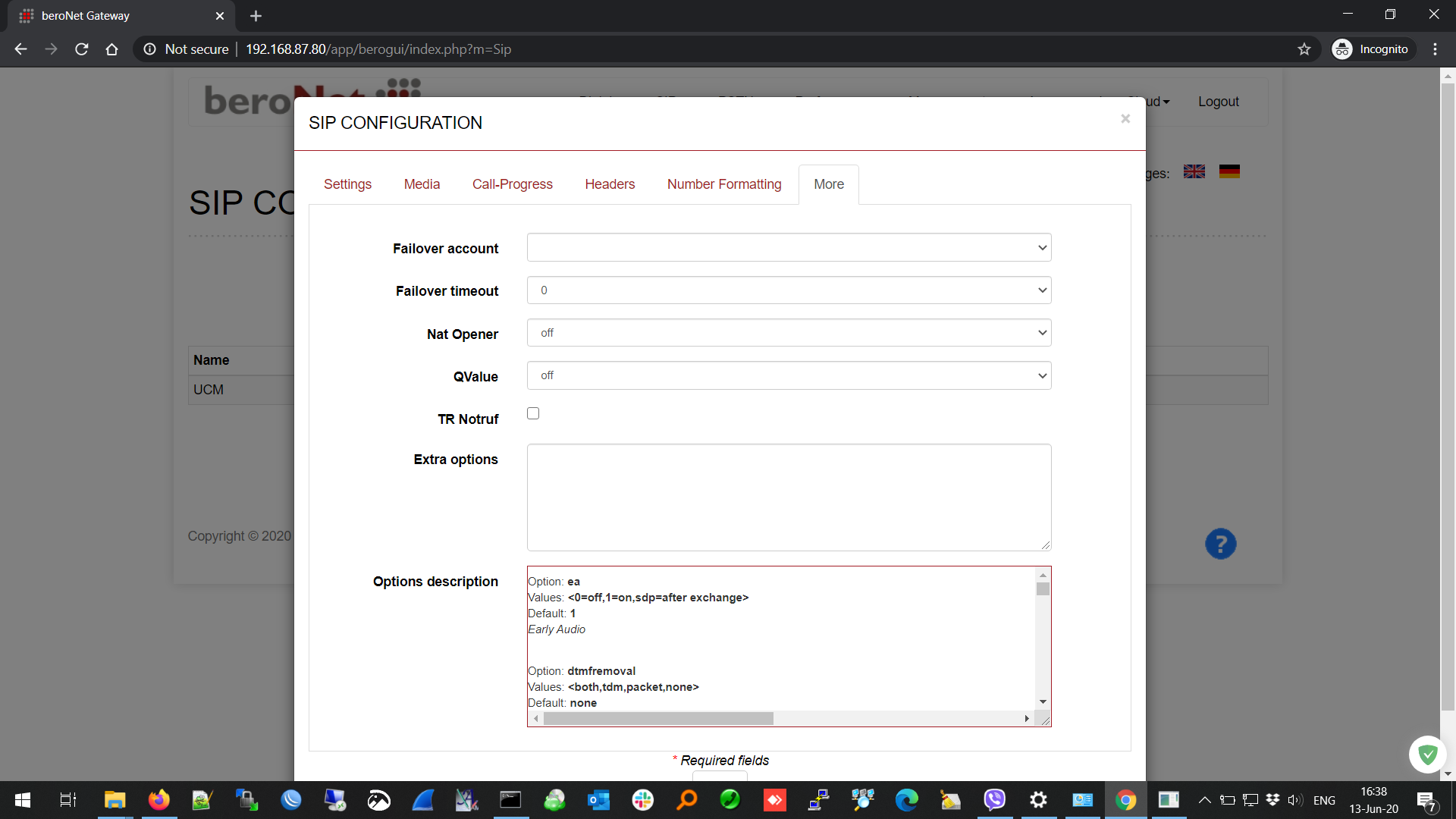Open the Chrome three-dot menu
The image size is (1456, 819).
click(1435, 49)
